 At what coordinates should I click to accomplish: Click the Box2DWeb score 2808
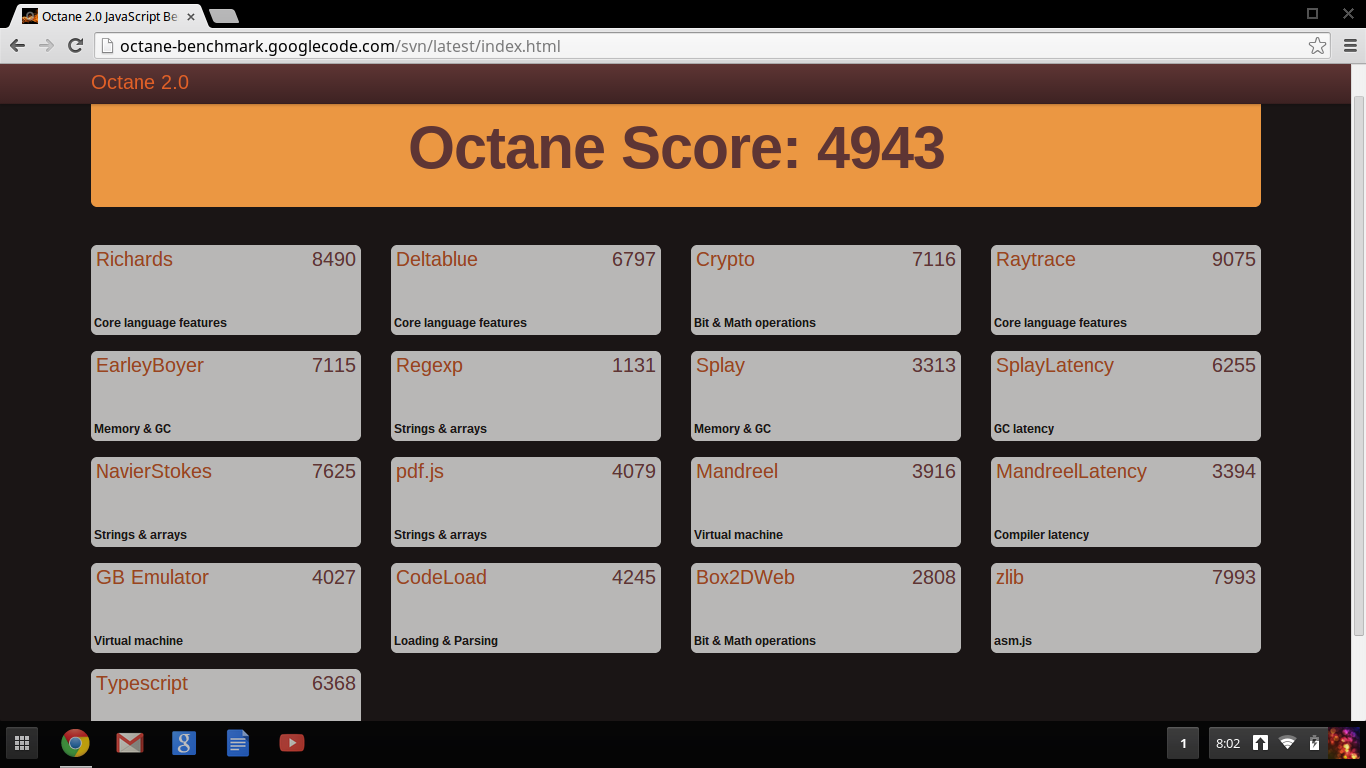[934, 577]
